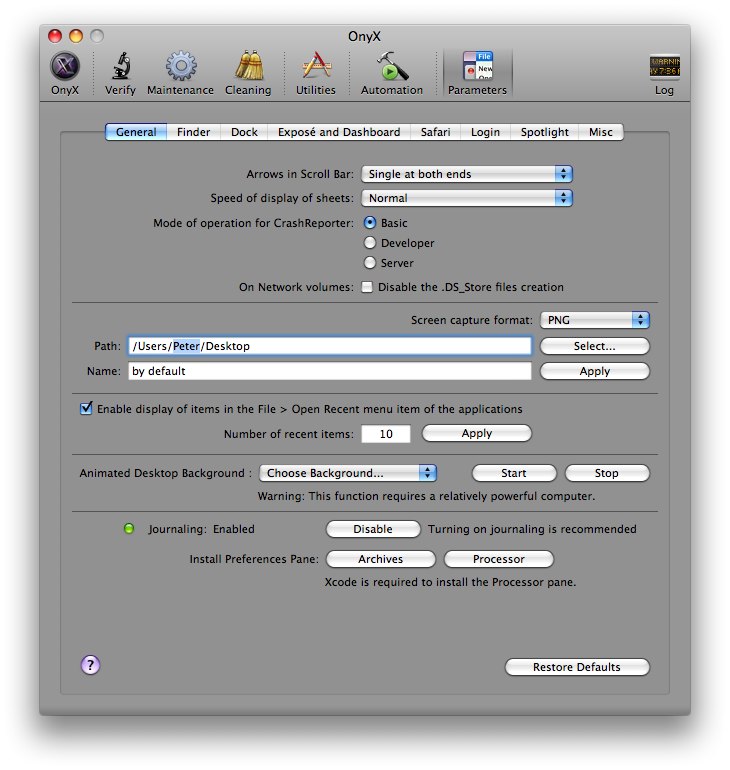Viewport: 730px width, 770px height.
Task: Click the Path text field
Action: [x=330, y=346]
